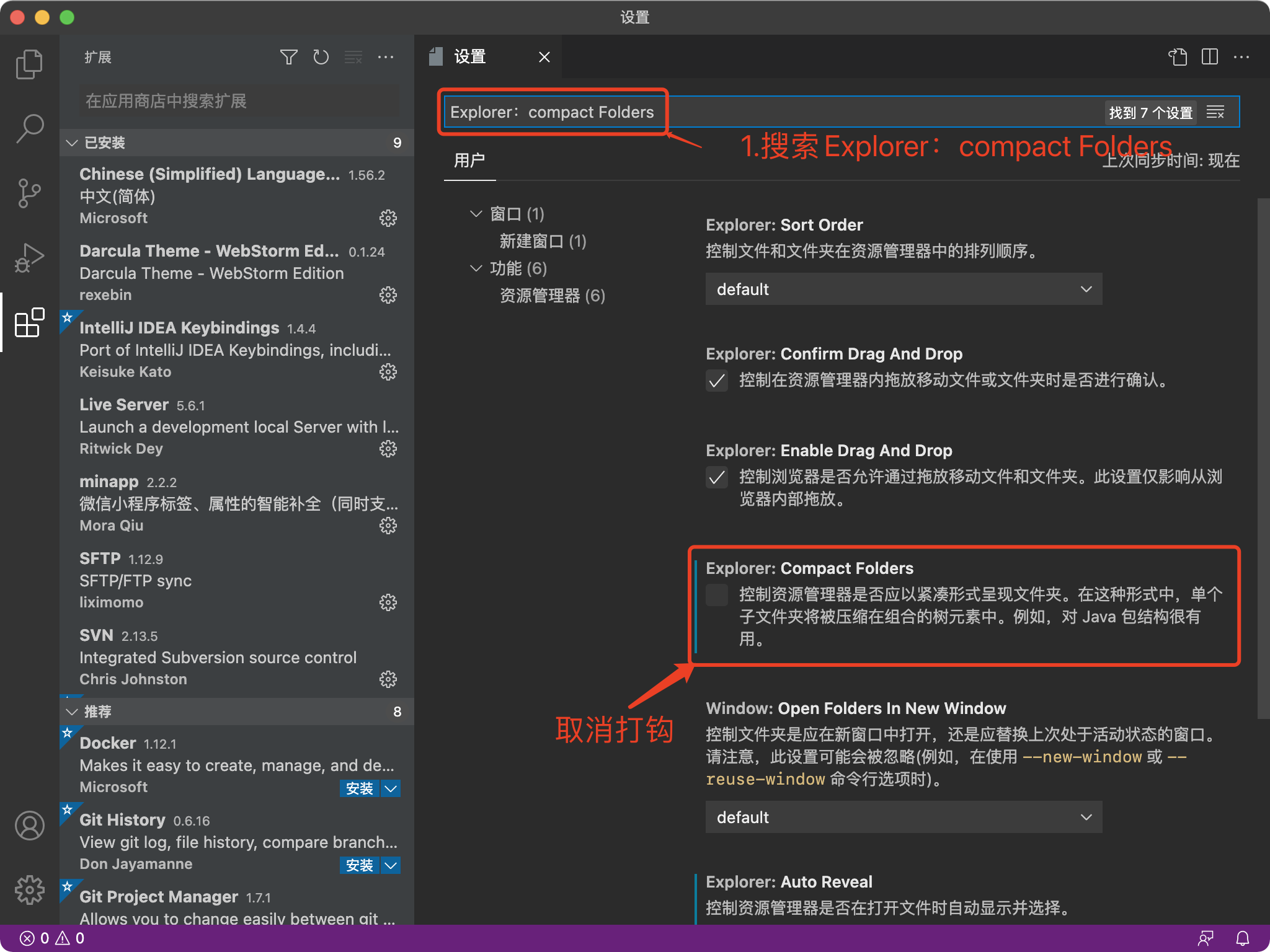Install the Docker extension
The width and height of the screenshot is (1270, 952).
(x=360, y=788)
